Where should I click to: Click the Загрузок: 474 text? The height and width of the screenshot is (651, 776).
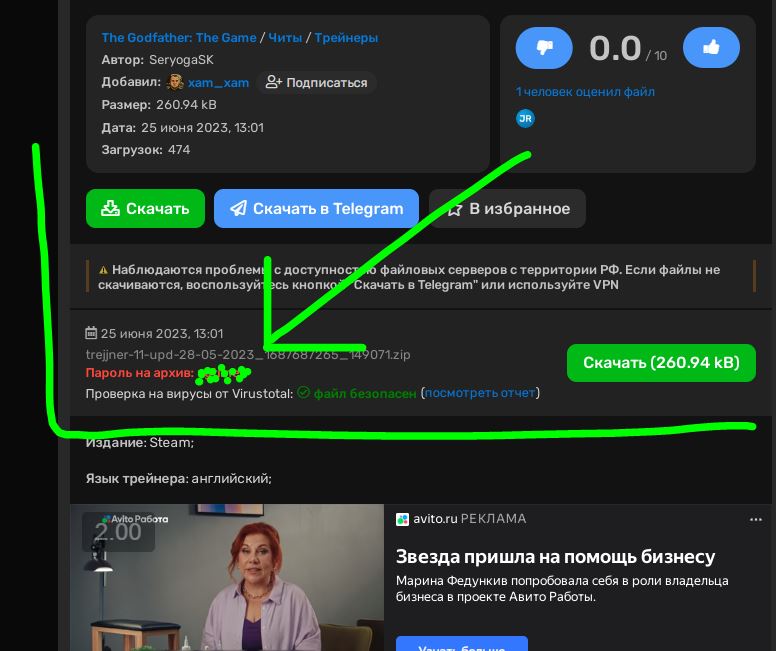point(146,150)
